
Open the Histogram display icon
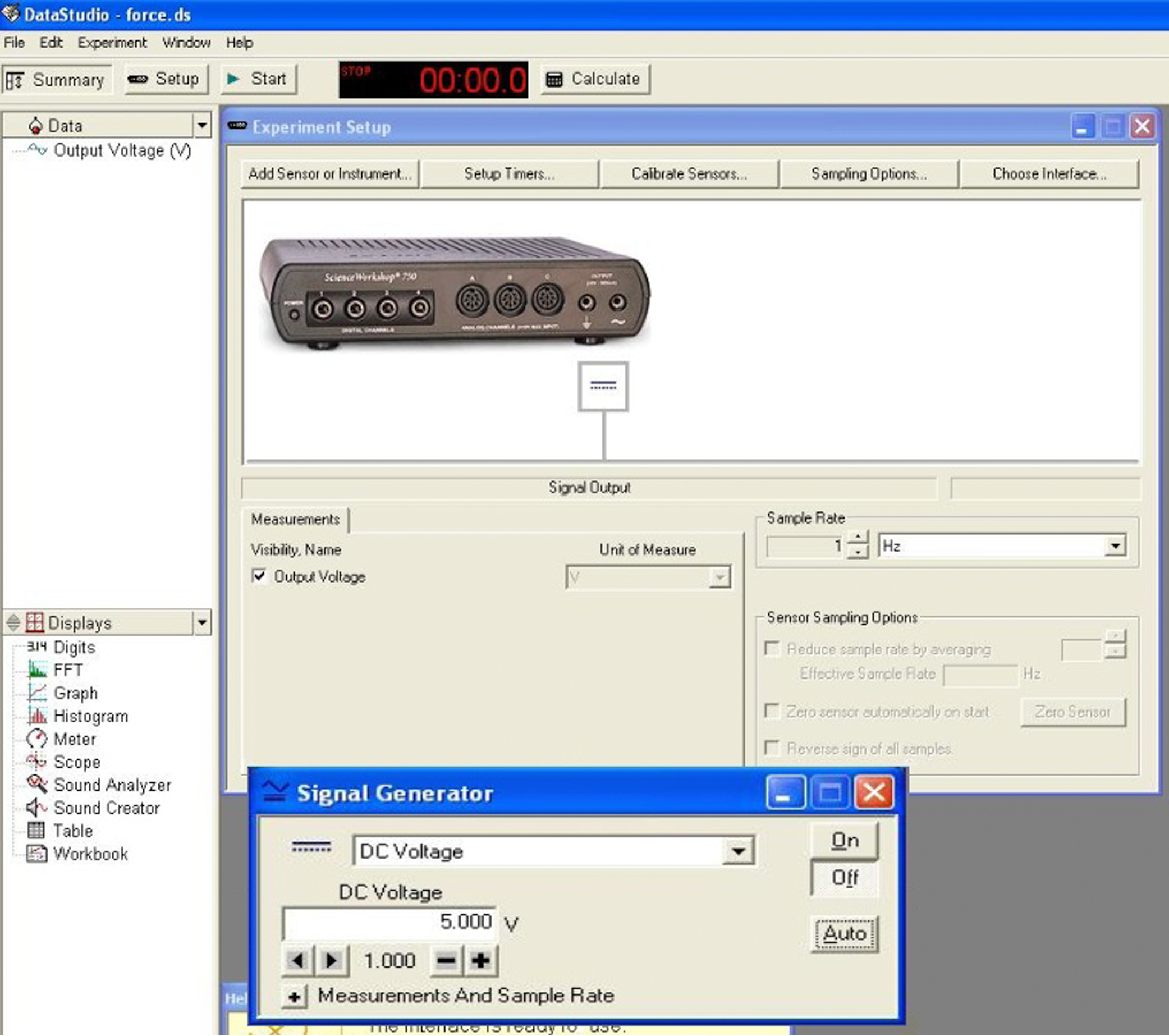[36, 716]
